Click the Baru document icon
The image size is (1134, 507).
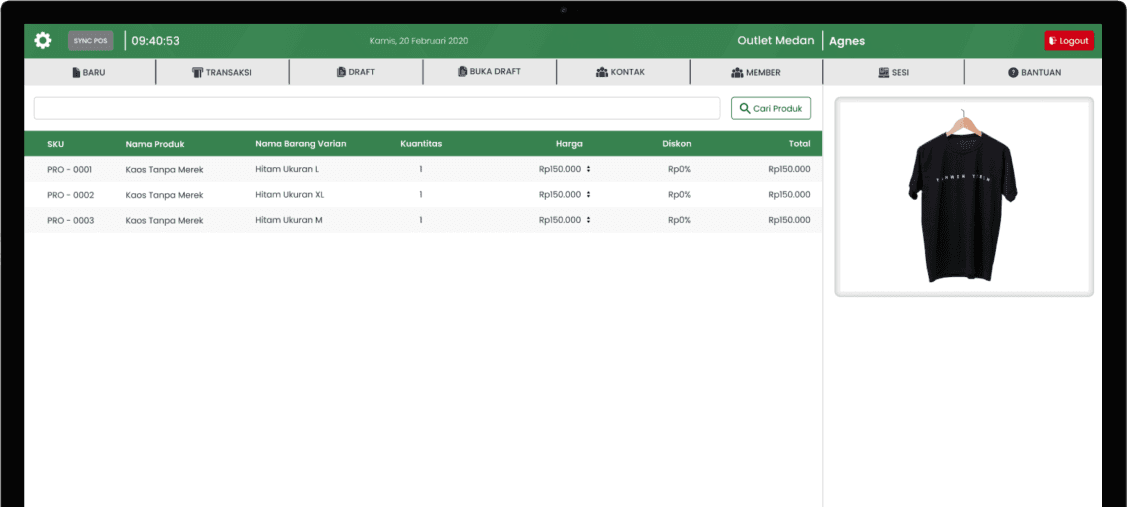76,73
